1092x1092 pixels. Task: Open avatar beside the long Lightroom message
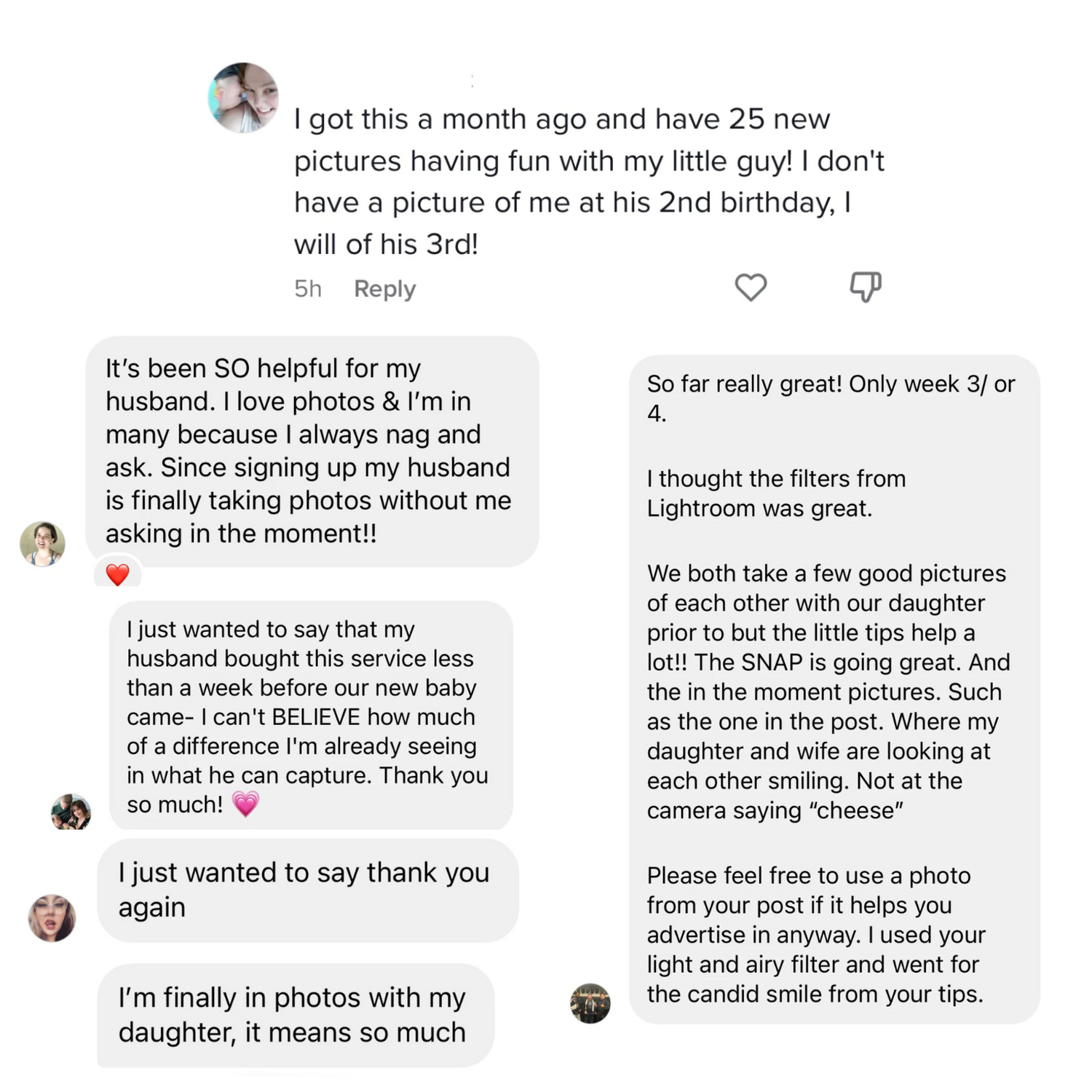pyautogui.click(x=590, y=1003)
